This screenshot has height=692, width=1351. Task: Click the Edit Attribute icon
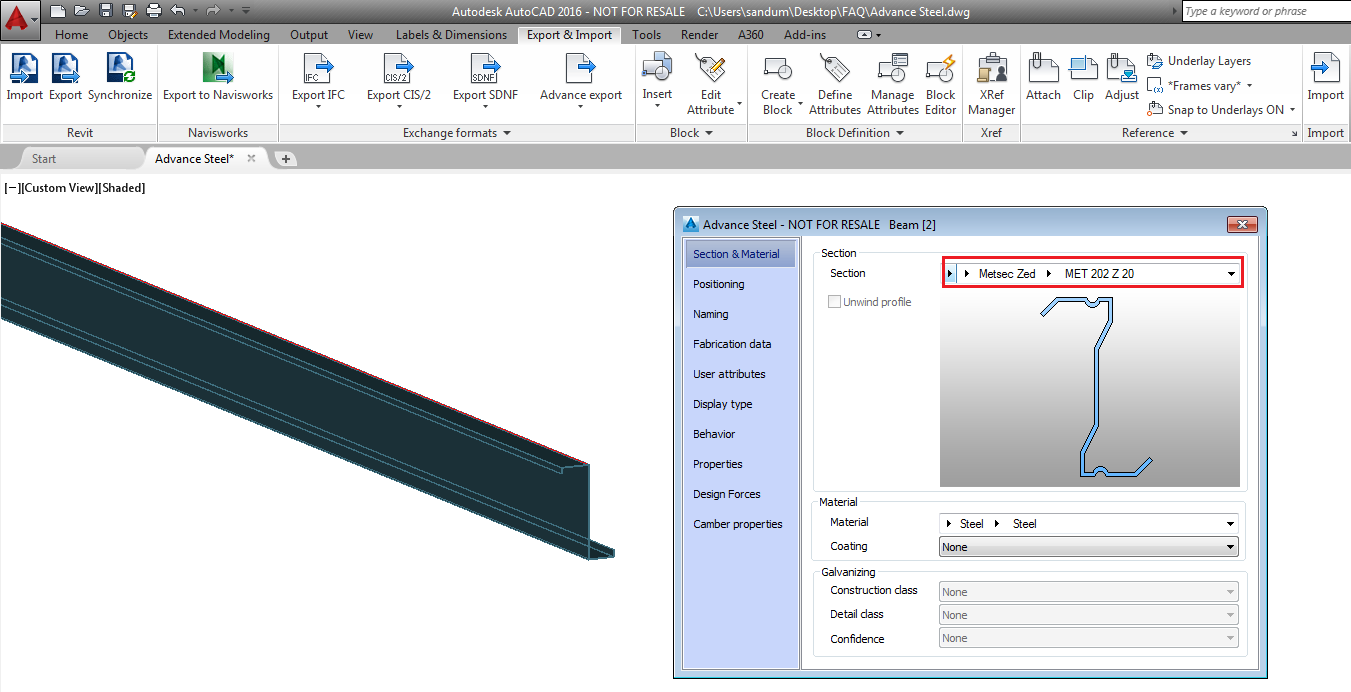(x=711, y=69)
